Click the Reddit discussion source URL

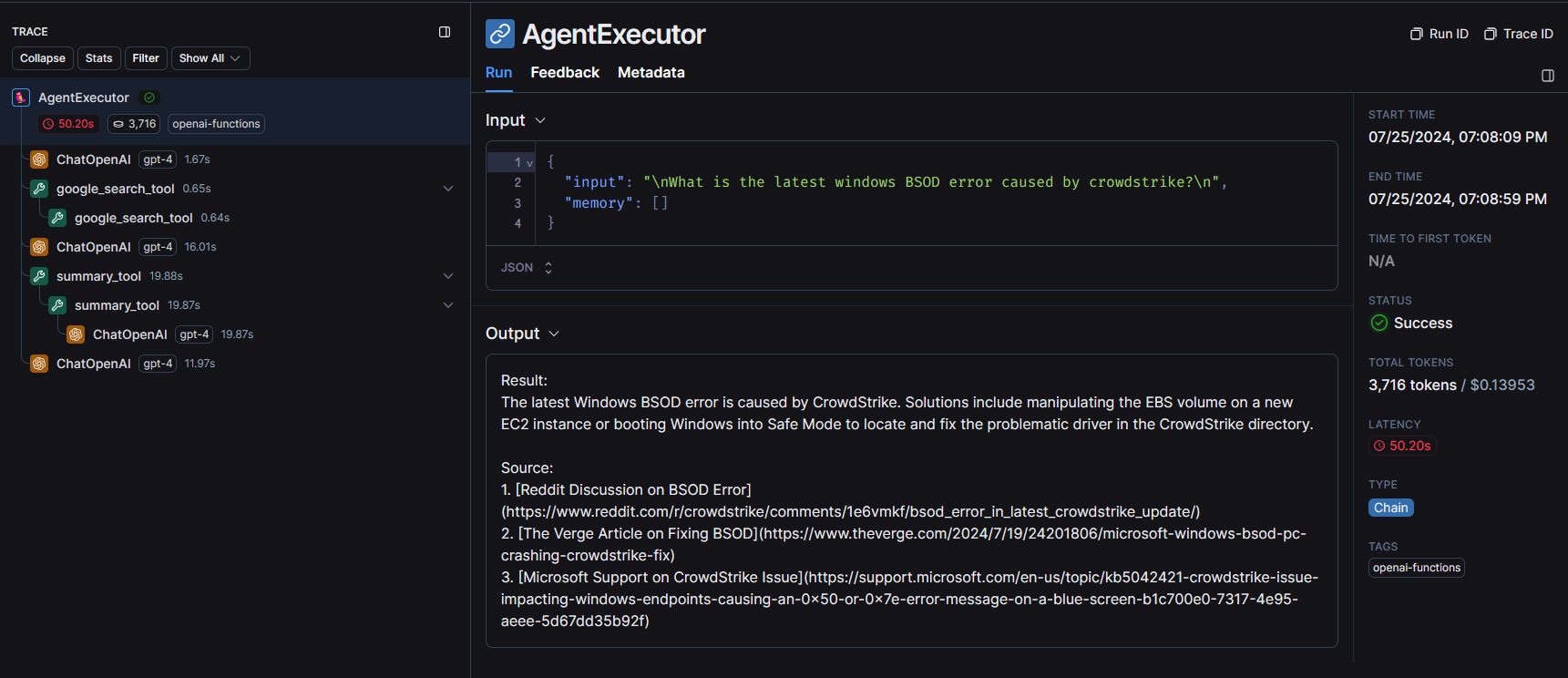click(x=850, y=512)
